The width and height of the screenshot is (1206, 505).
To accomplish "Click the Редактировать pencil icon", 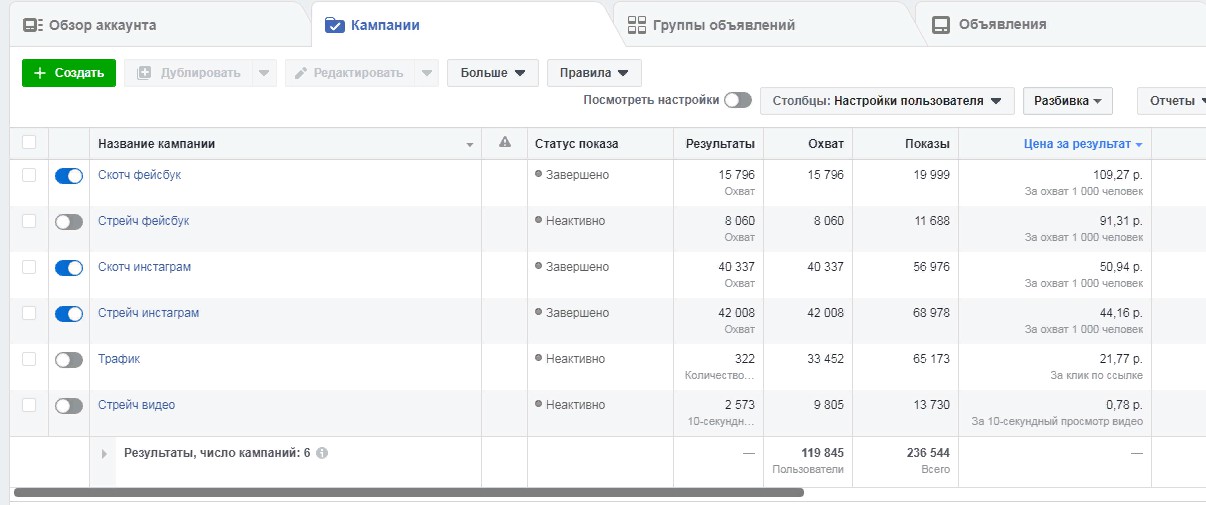I will (x=299, y=73).
